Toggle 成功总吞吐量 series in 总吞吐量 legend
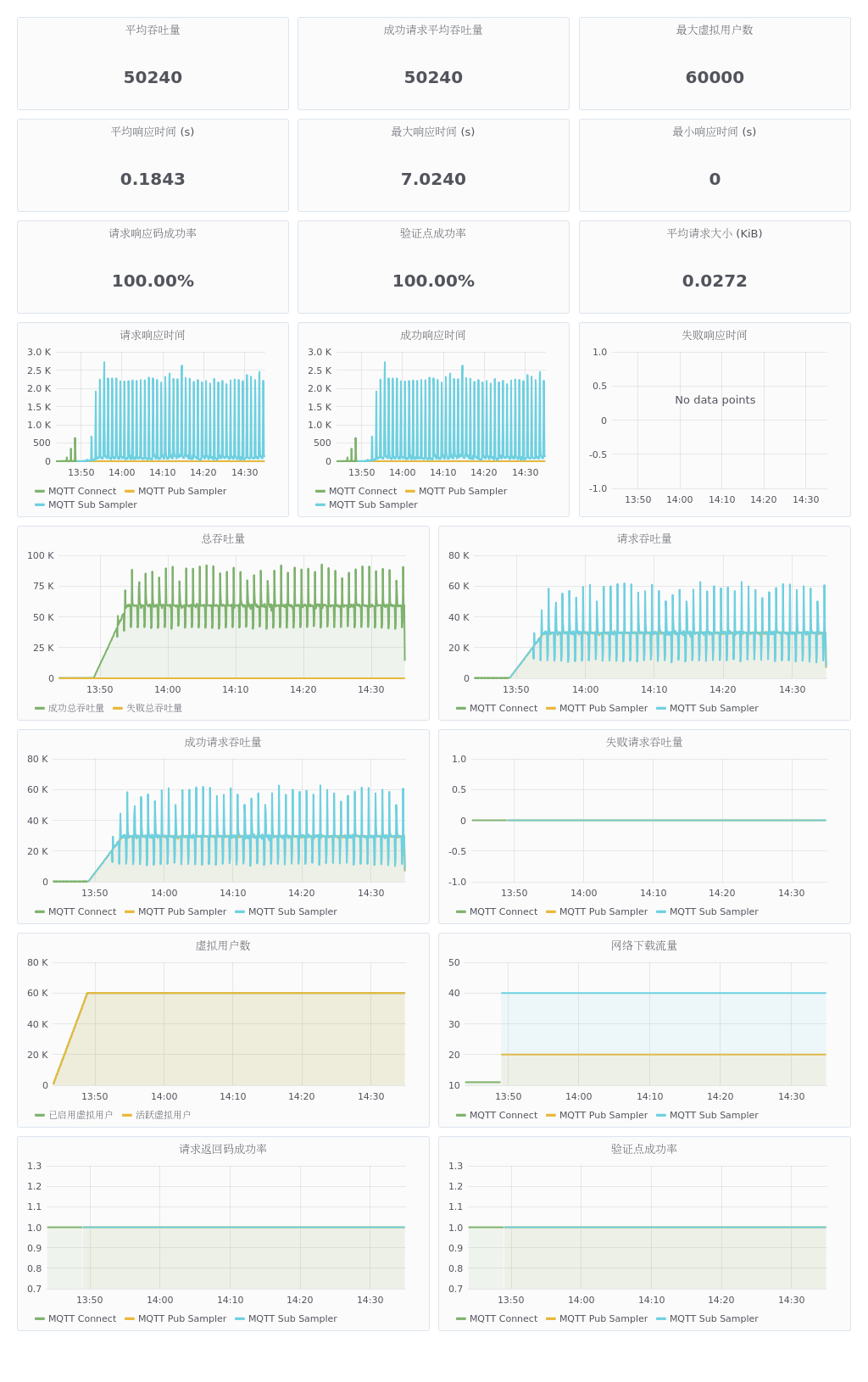The image size is (868, 1382). click(75, 708)
